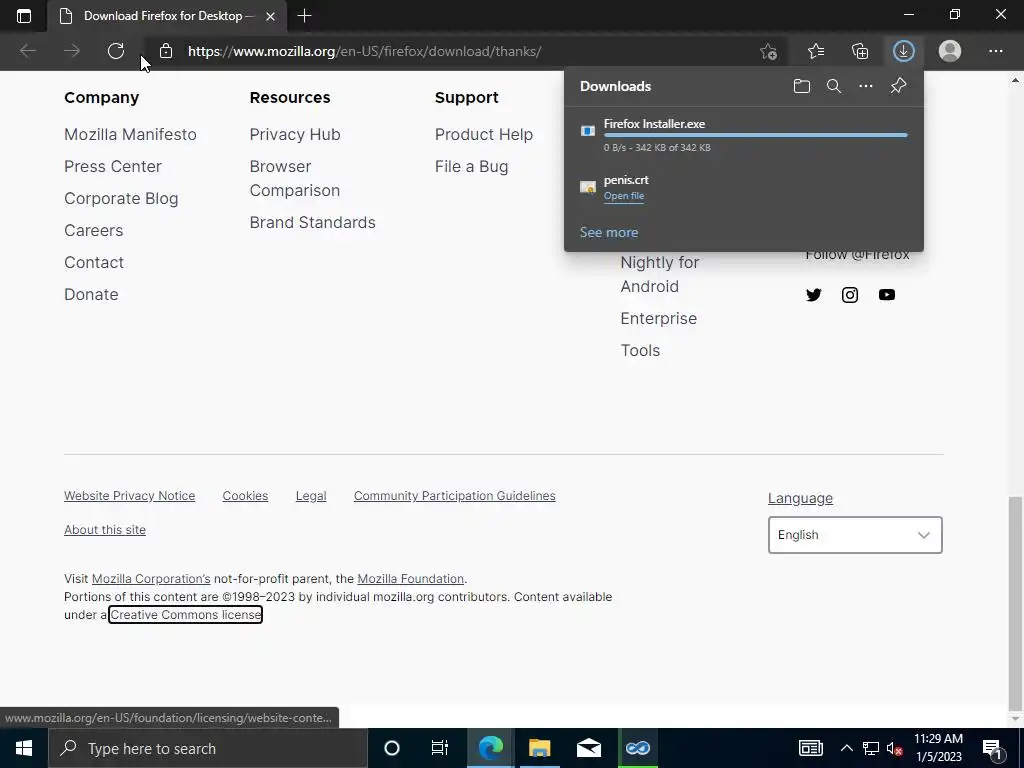Pin the Downloads panel
The width and height of the screenshot is (1024, 768).
(899, 86)
